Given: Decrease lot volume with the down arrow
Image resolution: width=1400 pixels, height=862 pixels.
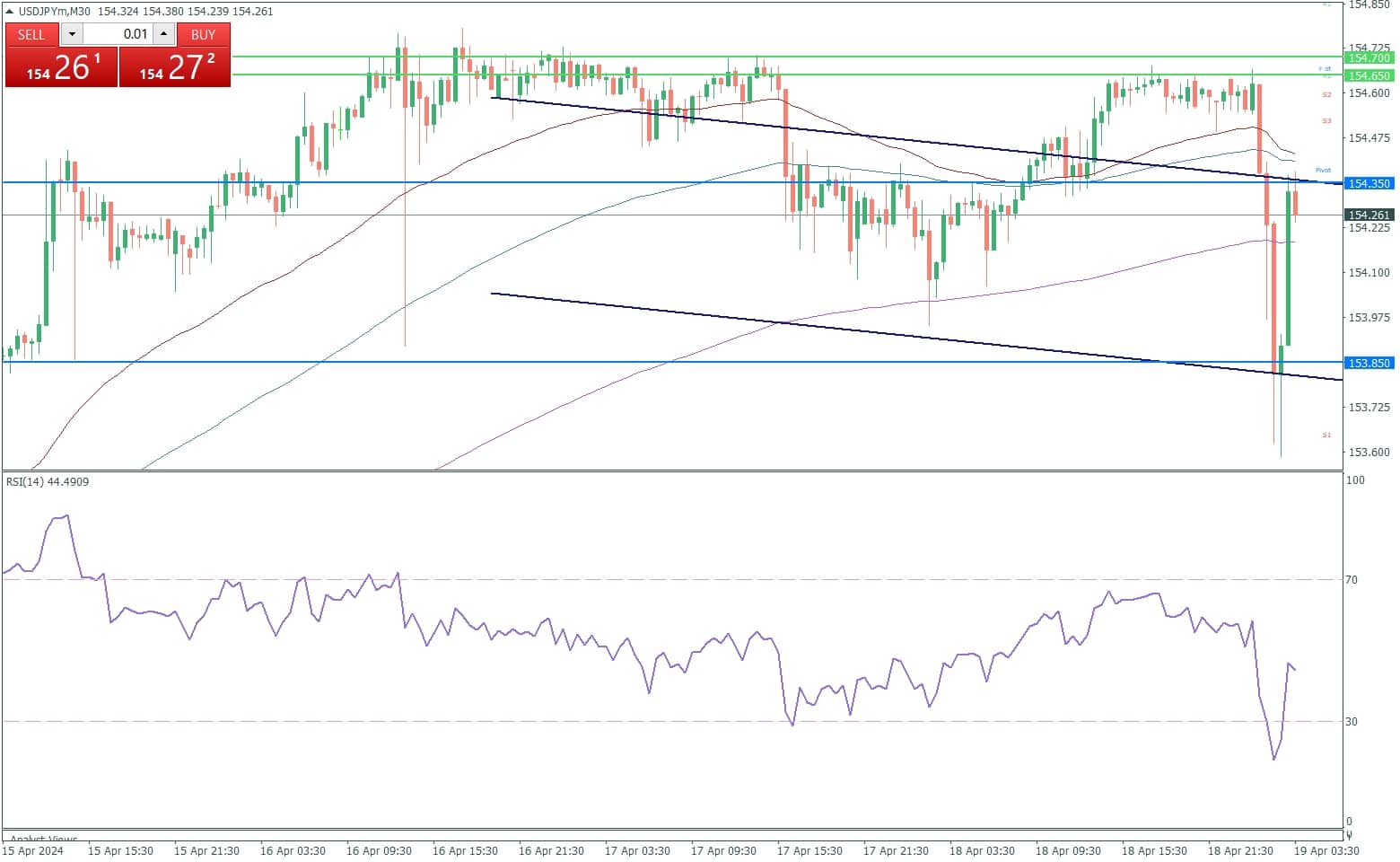Looking at the screenshot, I should [x=72, y=34].
